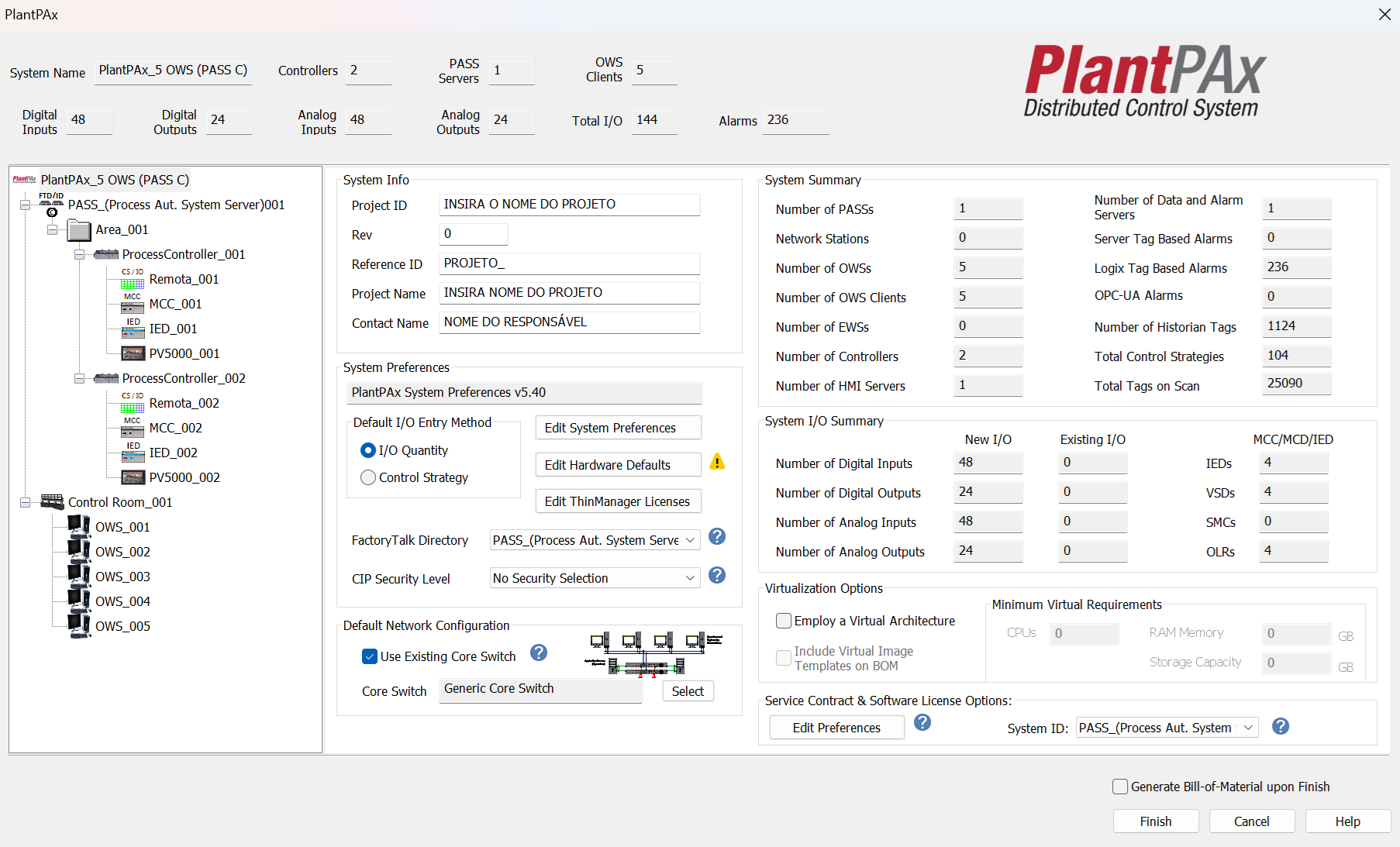The height and width of the screenshot is (847, 1400).
Task: Collapse the ProcessController_001 node
Action: [x=79, y=254]
